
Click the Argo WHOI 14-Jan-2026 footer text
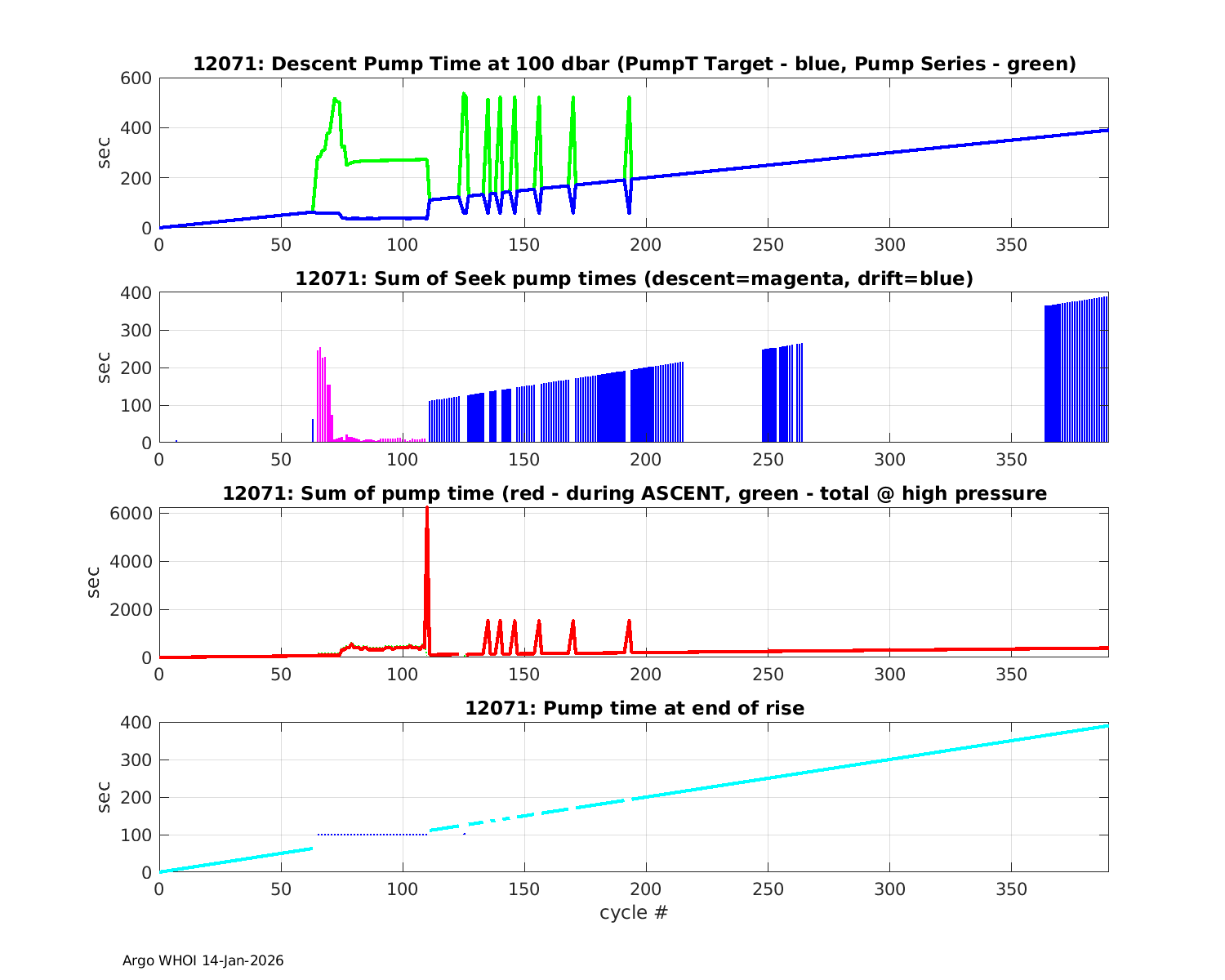(203, 960)
